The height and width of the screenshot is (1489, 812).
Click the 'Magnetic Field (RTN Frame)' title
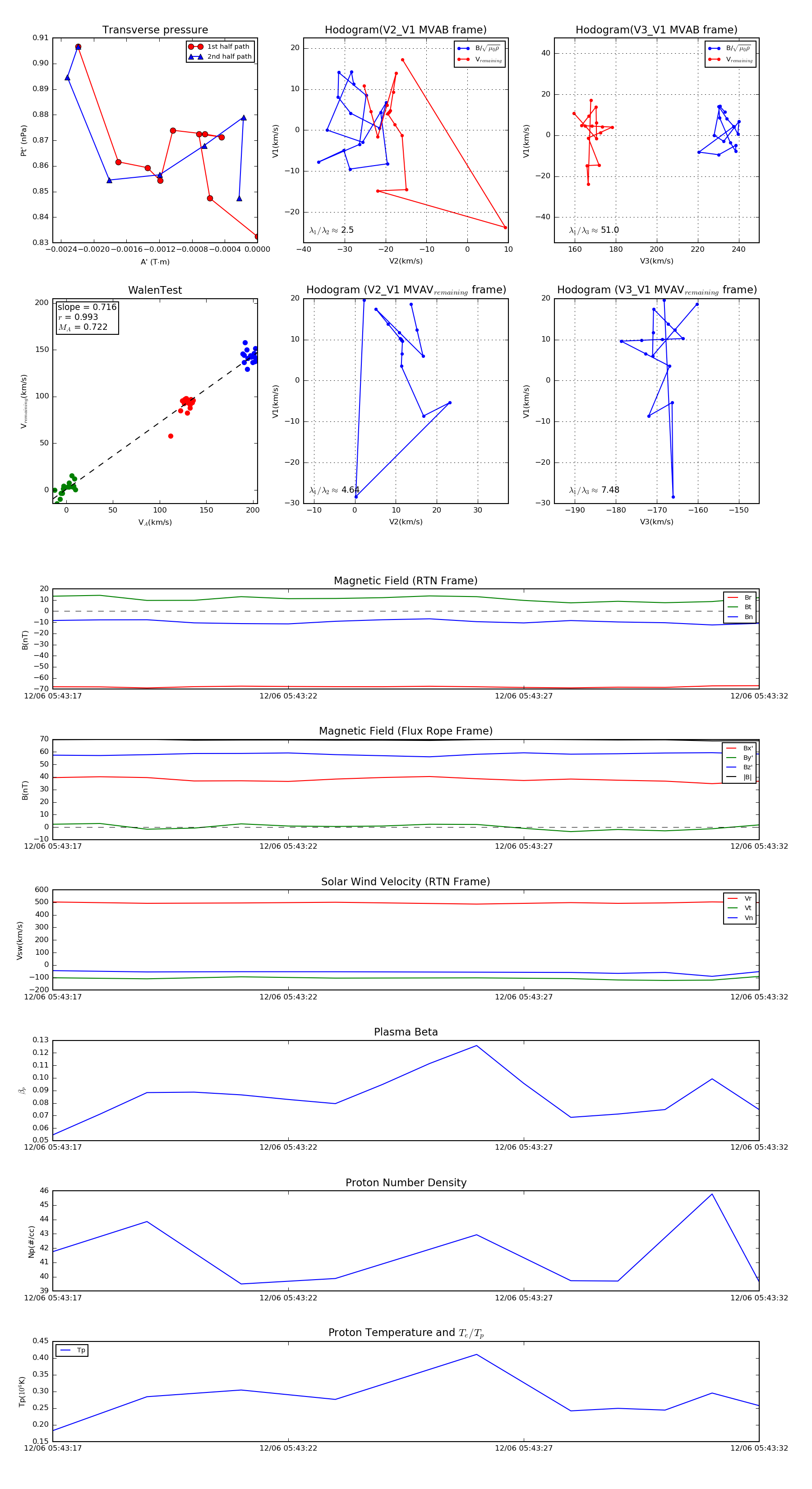click(406, 581)
